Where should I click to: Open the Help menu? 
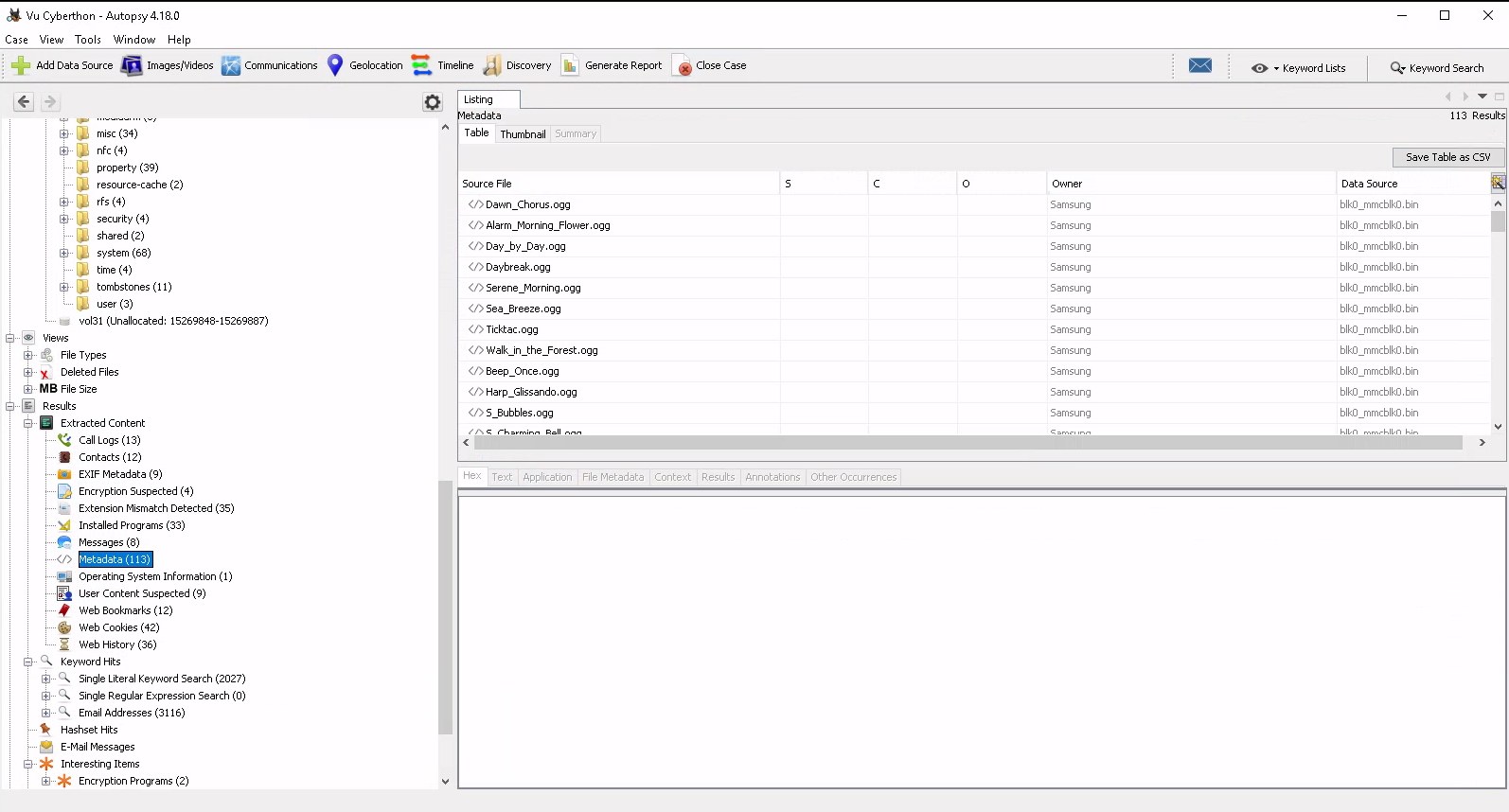point(179,40)
